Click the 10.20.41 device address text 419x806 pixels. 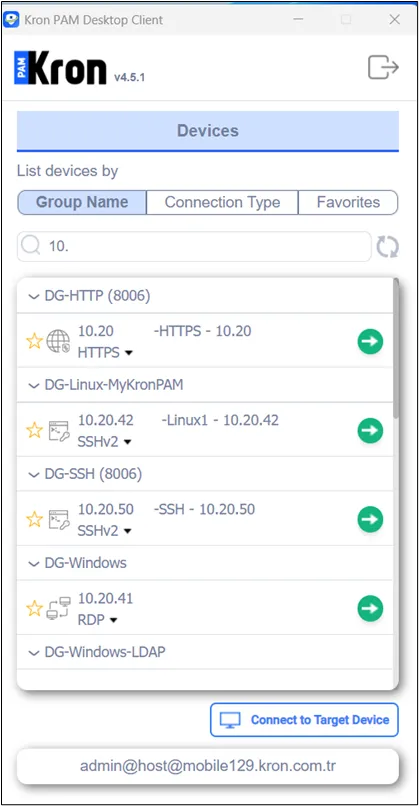[x=105, y=598]
